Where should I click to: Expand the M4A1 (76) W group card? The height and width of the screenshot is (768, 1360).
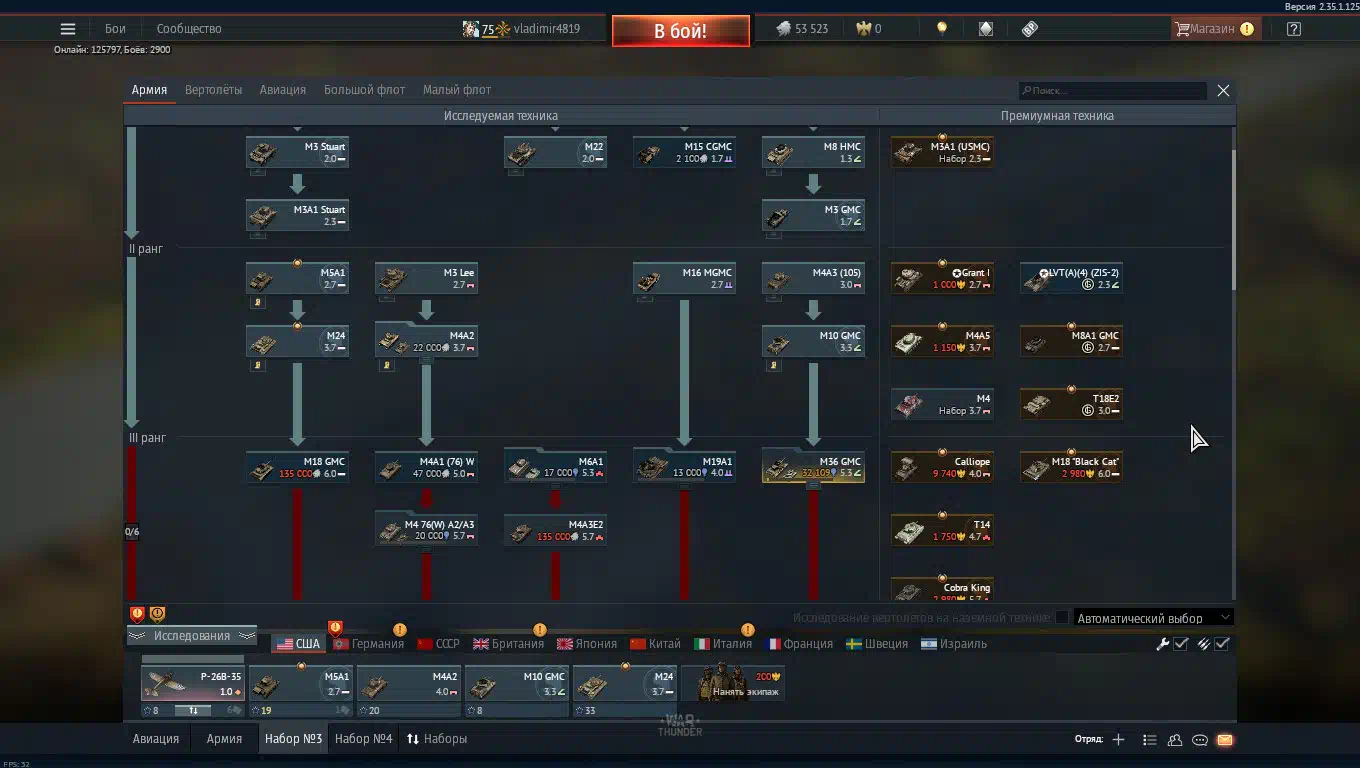pos(426,468)
